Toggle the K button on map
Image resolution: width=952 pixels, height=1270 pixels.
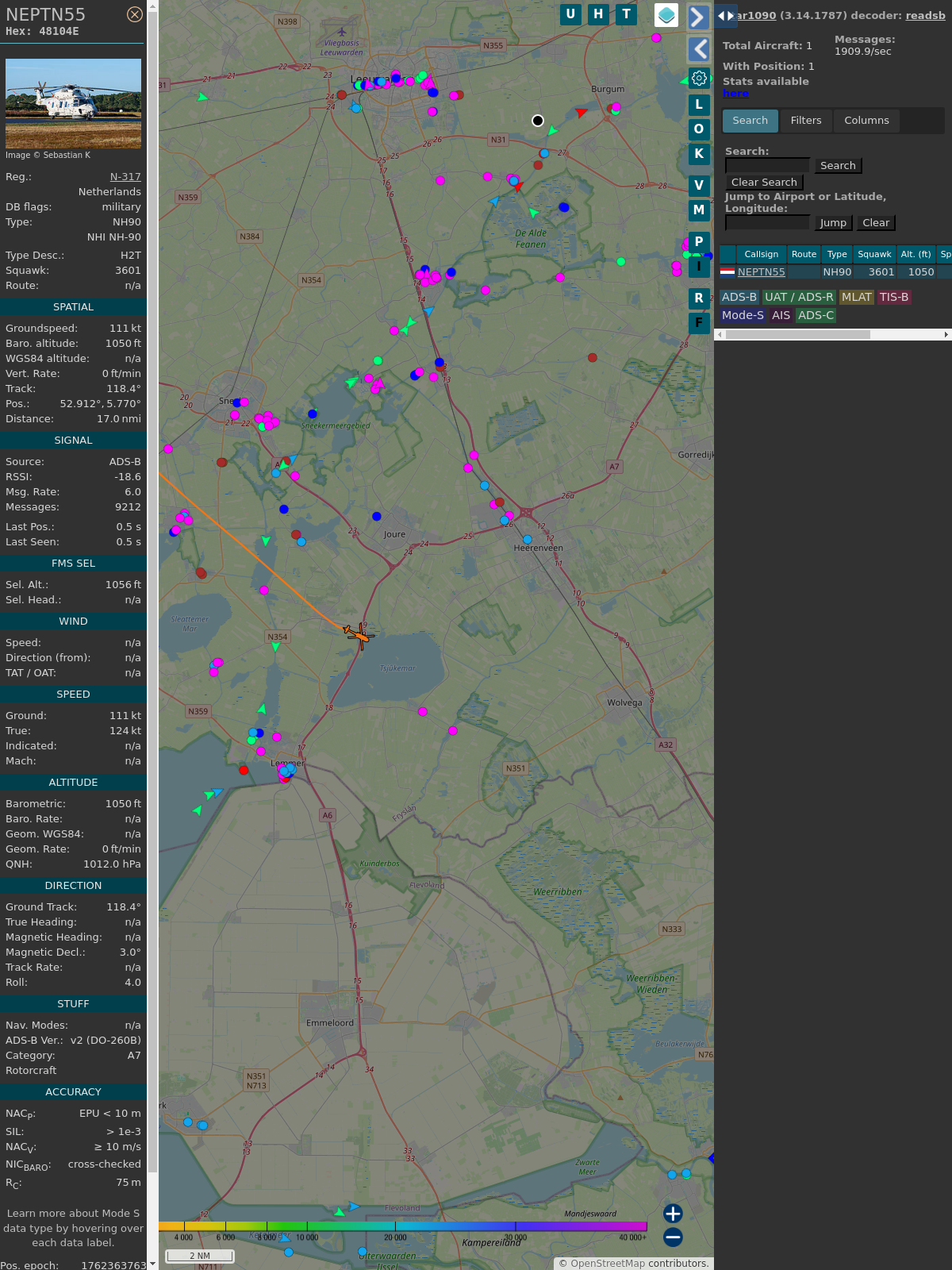tap(699, 154)
